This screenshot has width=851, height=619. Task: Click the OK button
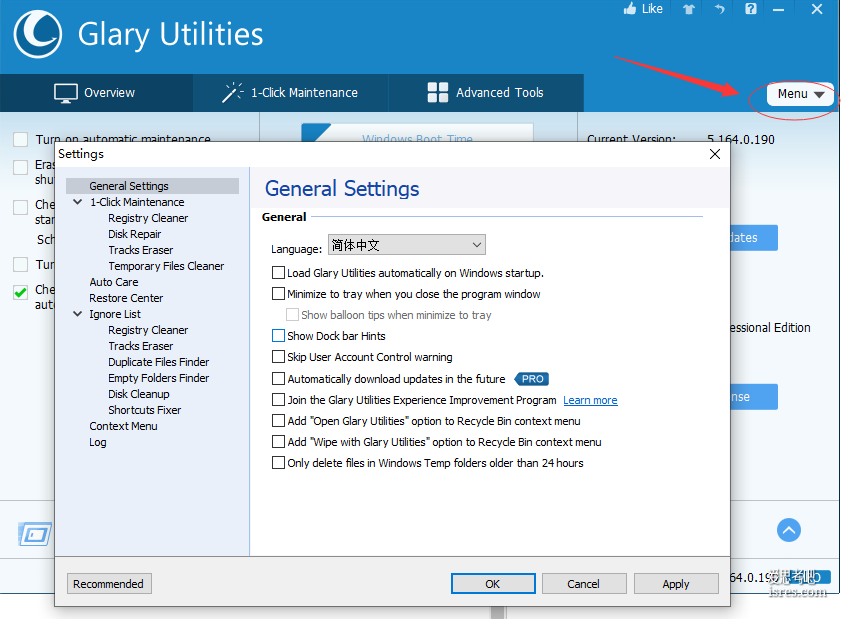pyautogui.click(x=493, y=584)
